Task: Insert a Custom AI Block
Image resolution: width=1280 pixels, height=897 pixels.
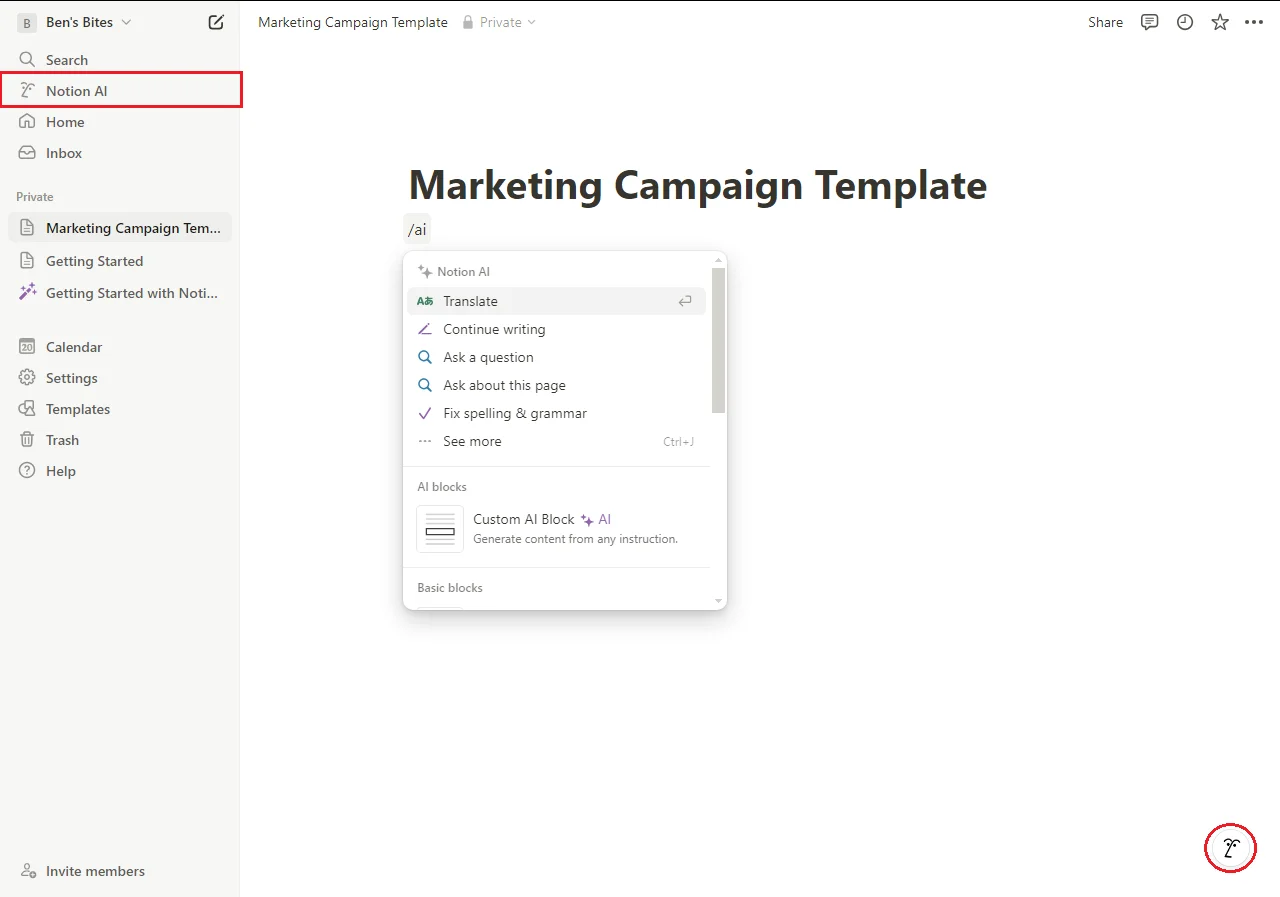Action: 556,528
